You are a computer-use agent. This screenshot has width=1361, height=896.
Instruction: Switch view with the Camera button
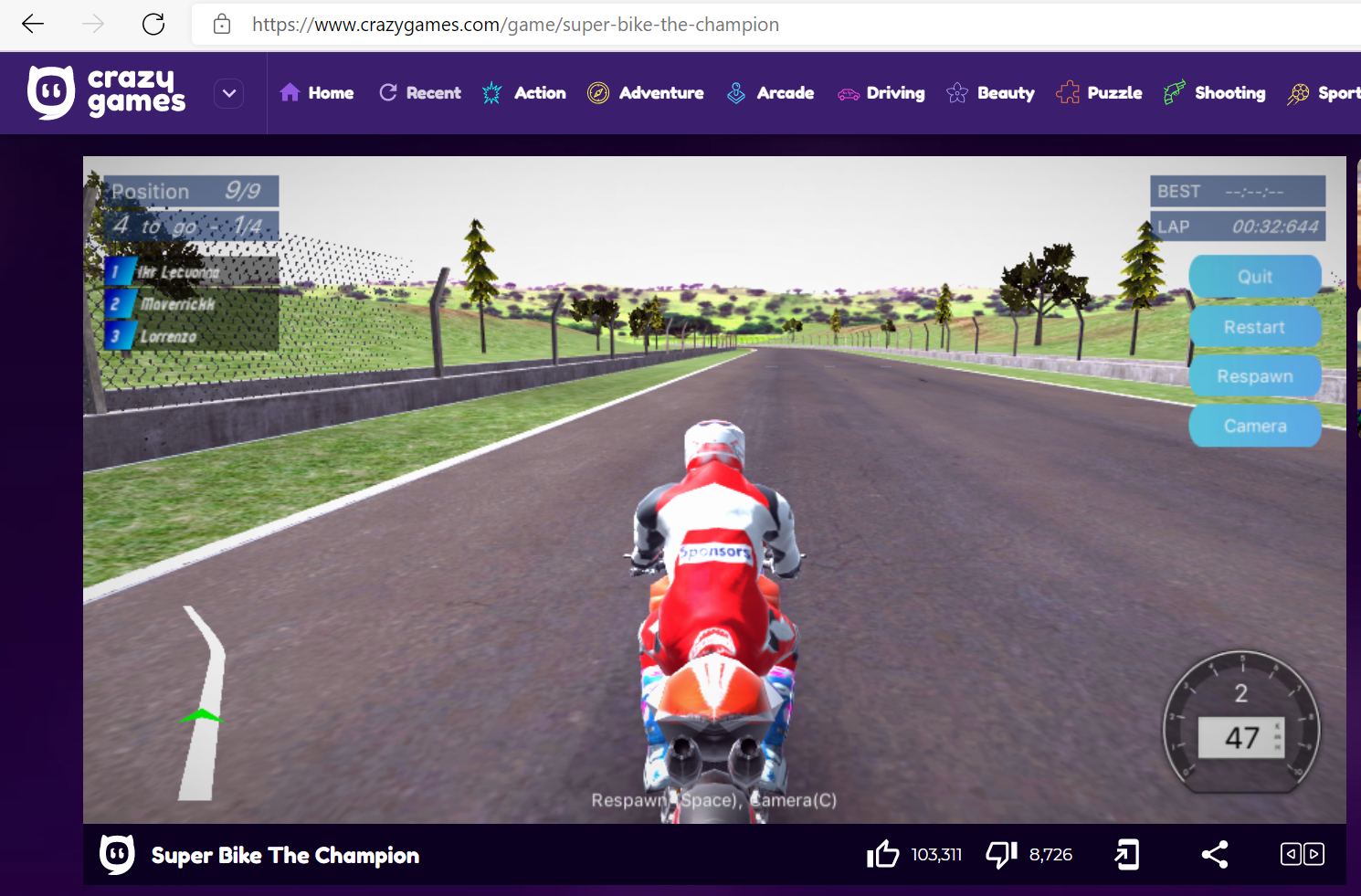click(x=1255, y=426)
